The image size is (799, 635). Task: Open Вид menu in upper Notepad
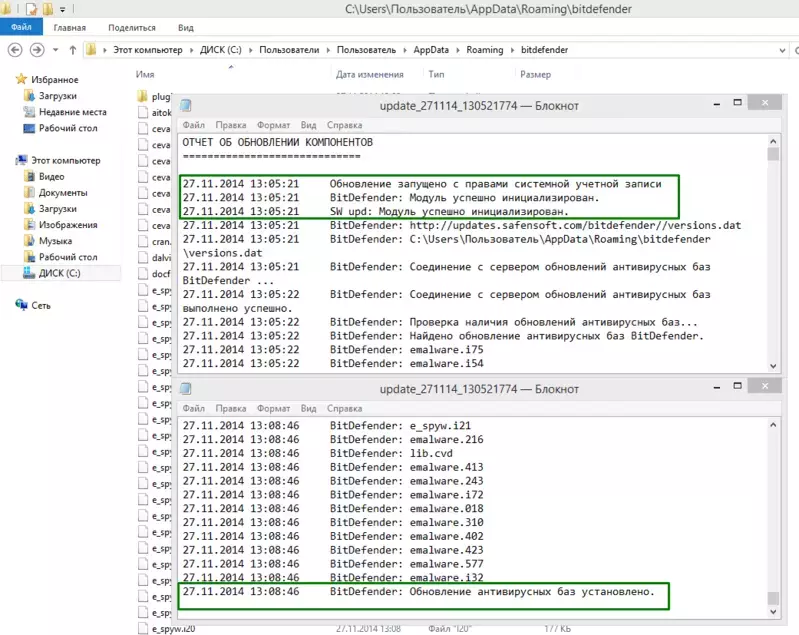pos(308,125)
